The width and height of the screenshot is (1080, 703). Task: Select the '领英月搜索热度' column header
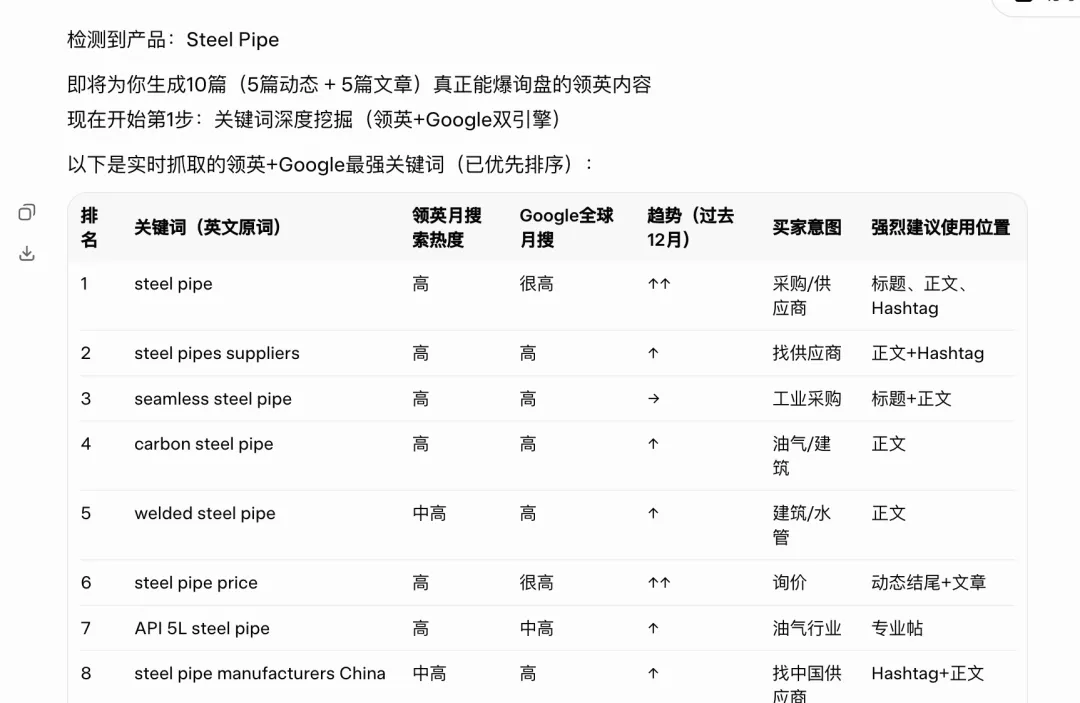(x=446, y=227)
